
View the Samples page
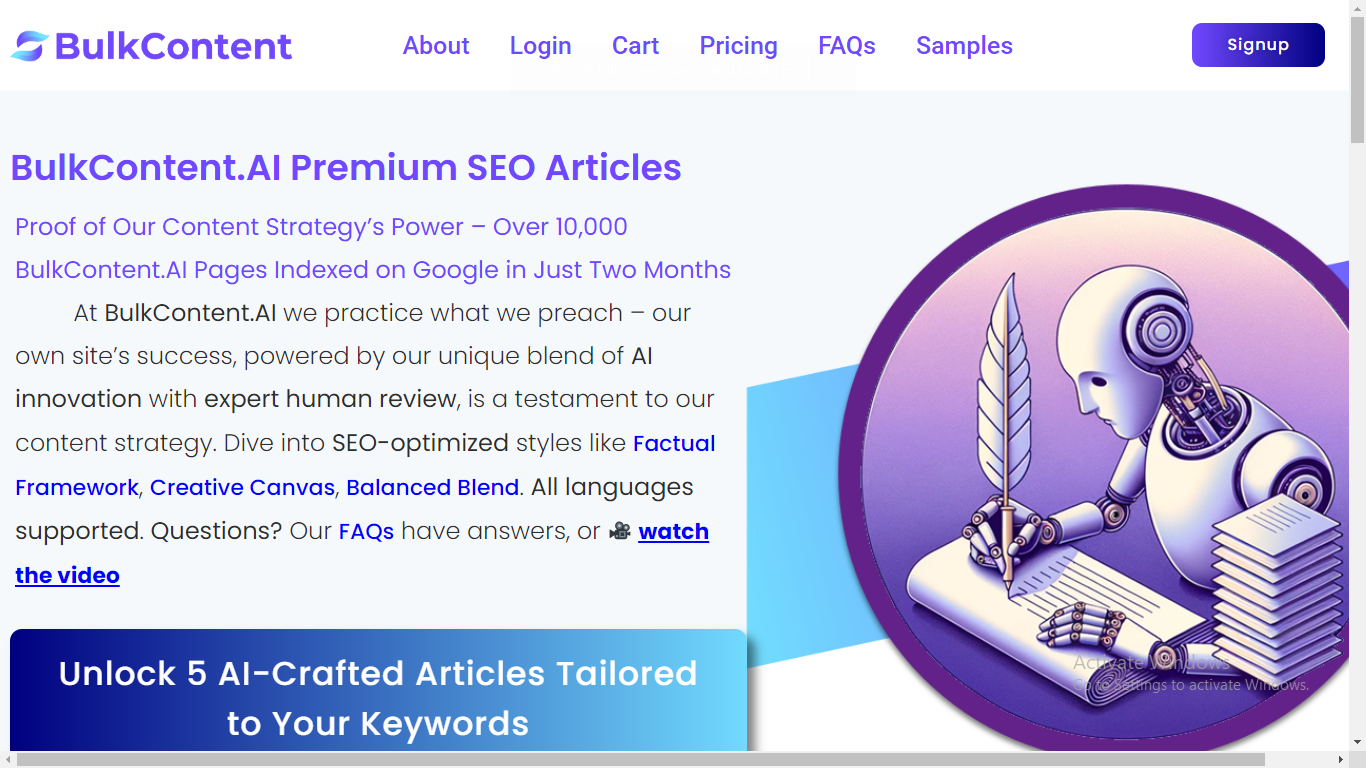click(x=964, y=46)
